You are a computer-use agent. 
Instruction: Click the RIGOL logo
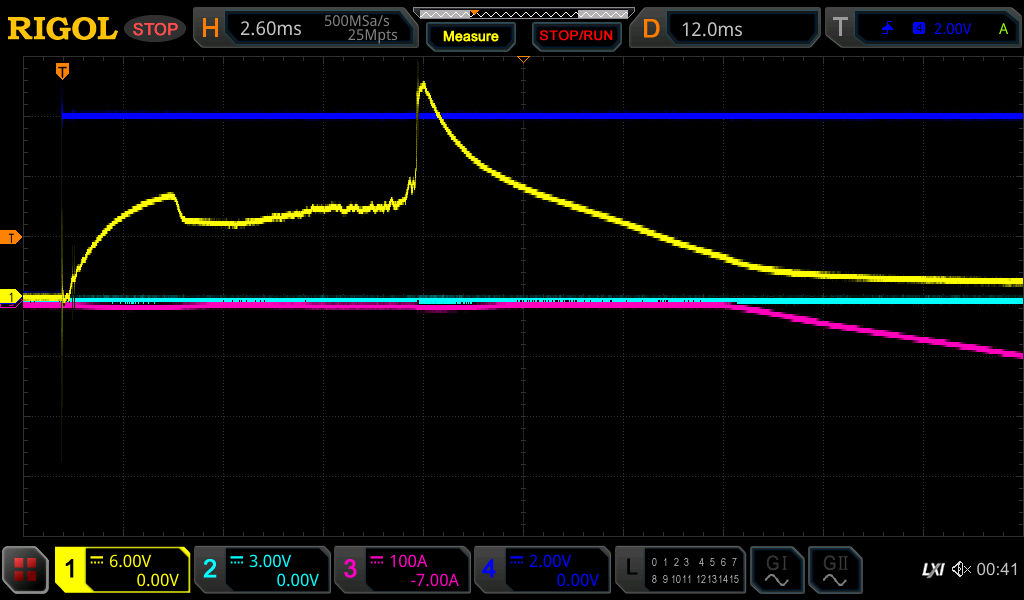(x=62, y=29)
